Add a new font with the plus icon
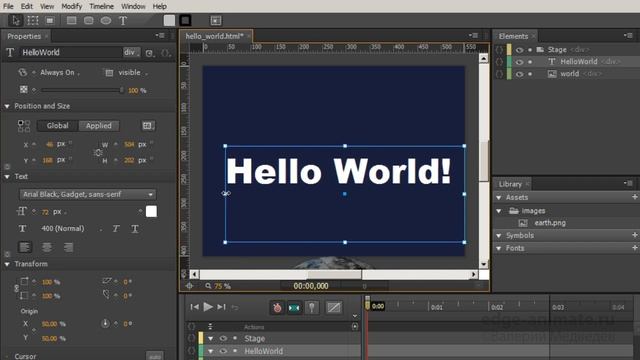Screen dimensions: 640x360 click(635, 248)
